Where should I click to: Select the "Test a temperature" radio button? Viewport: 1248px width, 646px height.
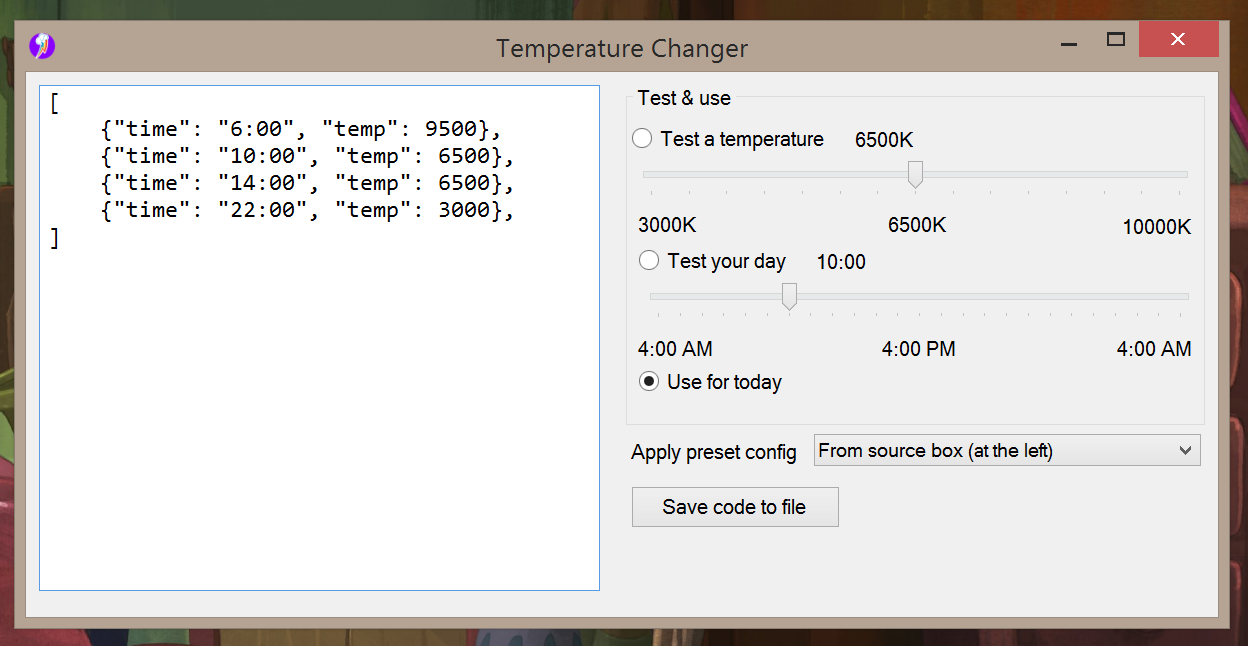(x=643, y=139)
